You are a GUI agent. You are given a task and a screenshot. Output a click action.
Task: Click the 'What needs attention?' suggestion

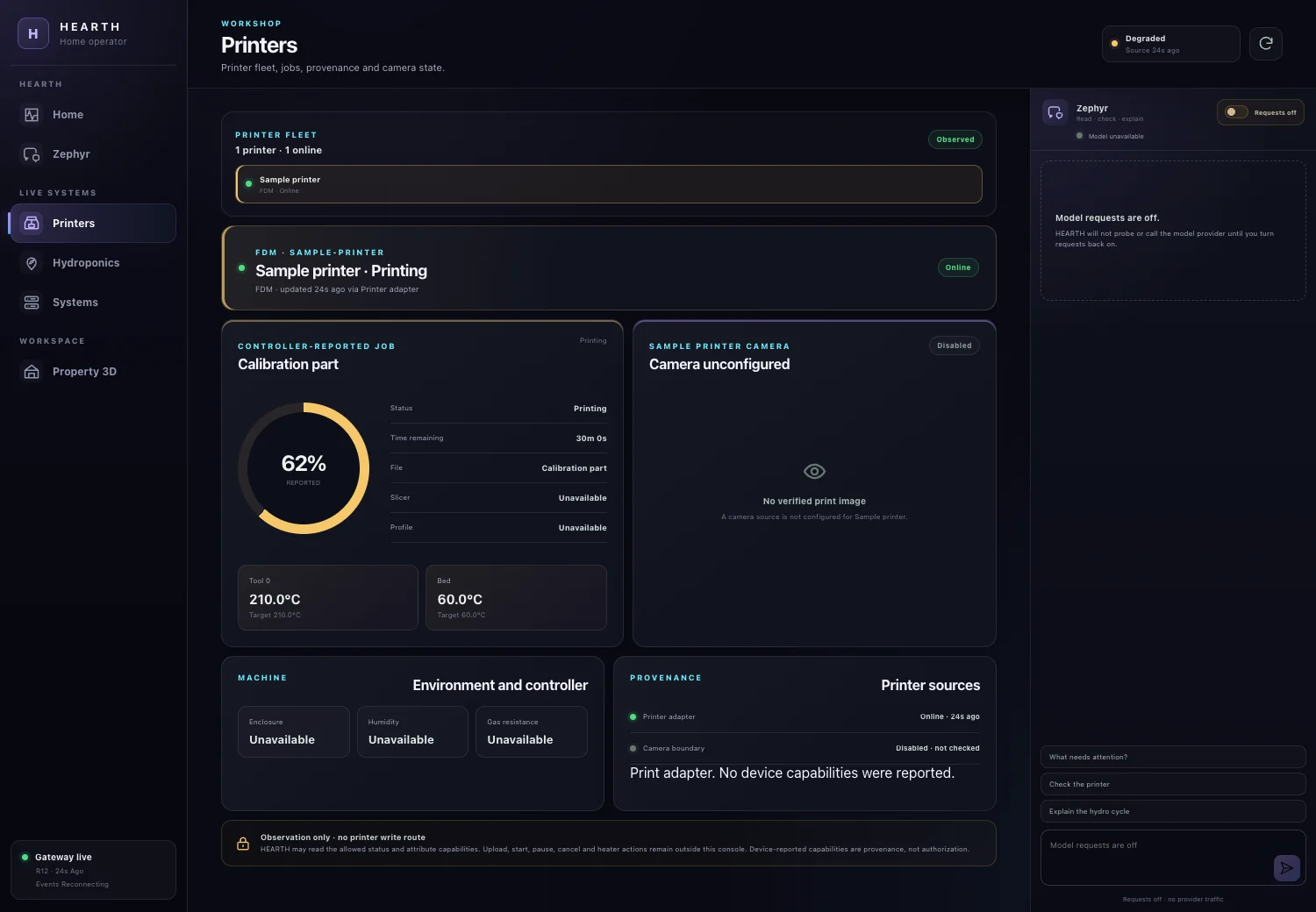tap(1173, 757)
